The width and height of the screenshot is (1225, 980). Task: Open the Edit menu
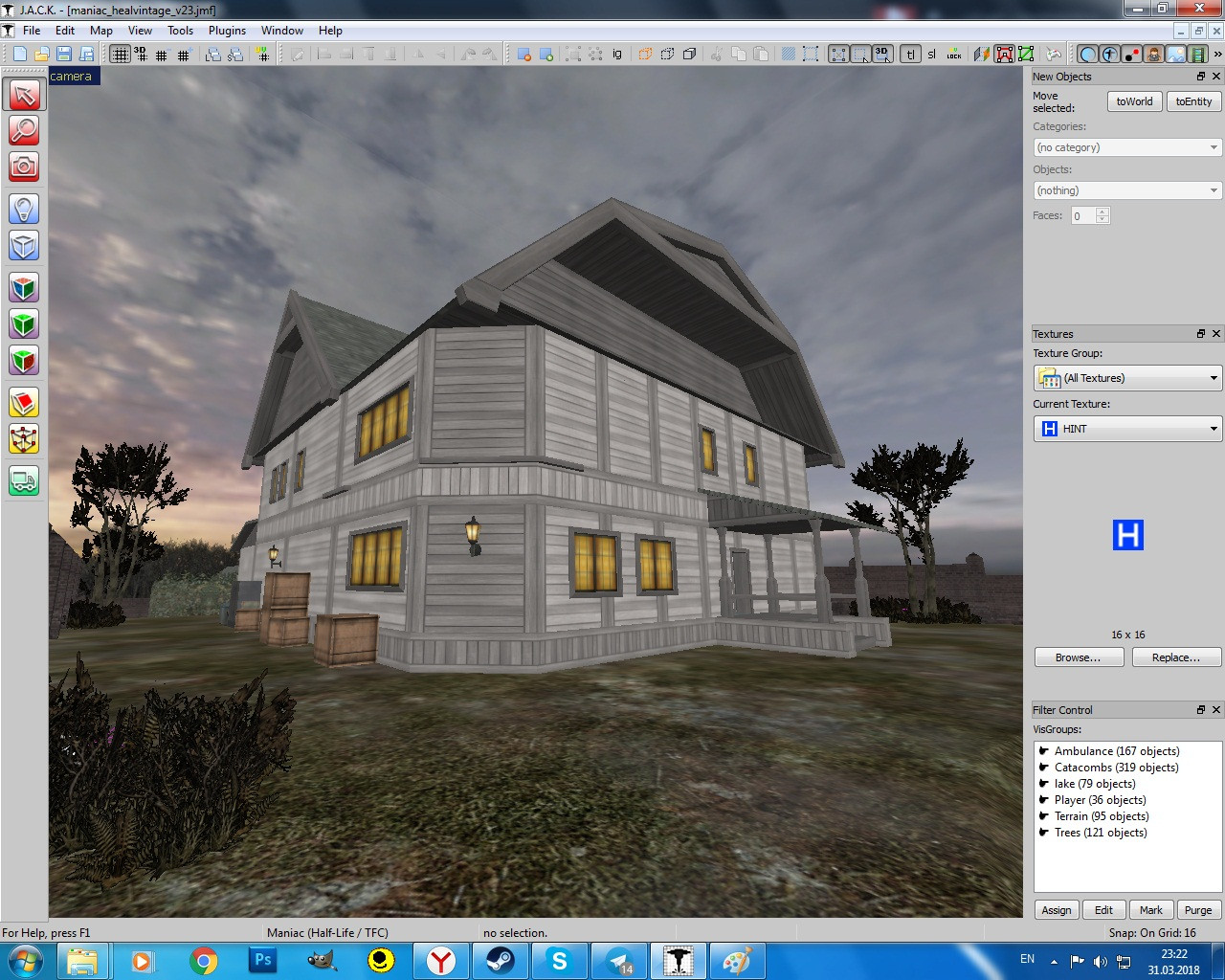click(65, 31)
